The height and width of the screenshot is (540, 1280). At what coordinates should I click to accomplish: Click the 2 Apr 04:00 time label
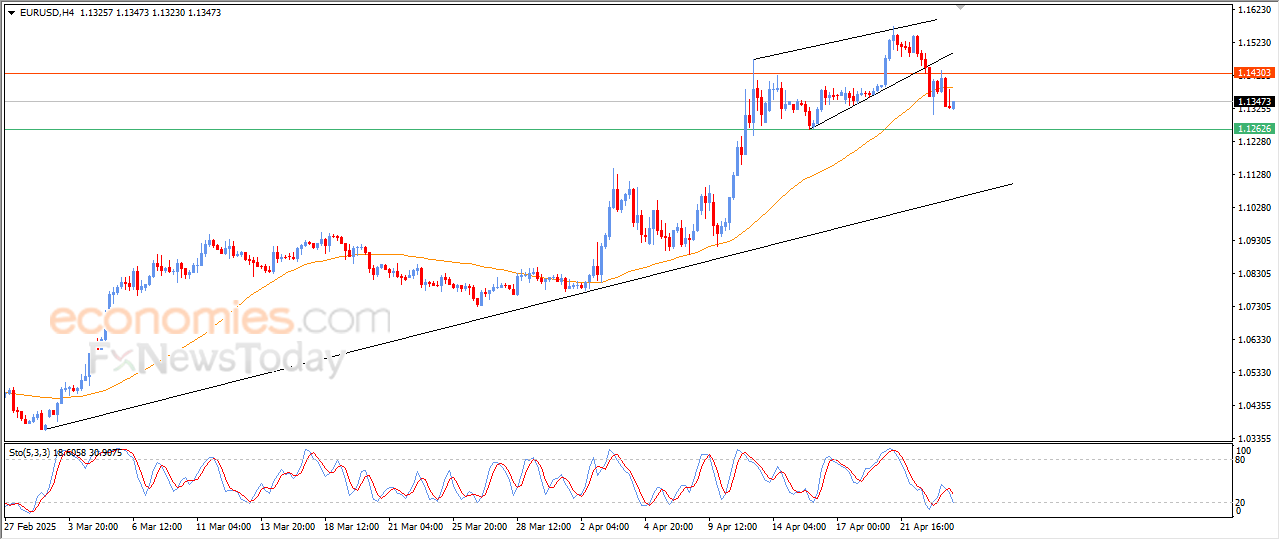[604, 525]
